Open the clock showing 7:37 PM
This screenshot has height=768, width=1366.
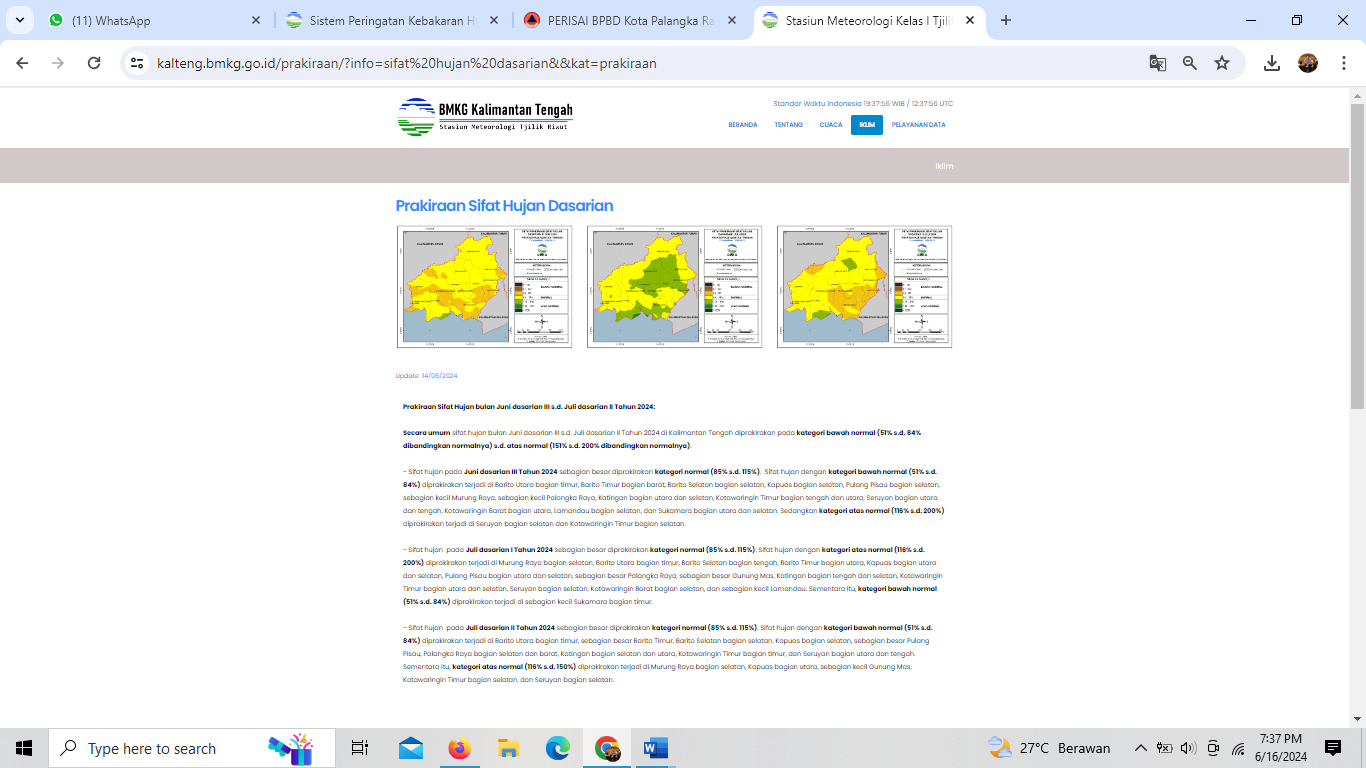1281,748
